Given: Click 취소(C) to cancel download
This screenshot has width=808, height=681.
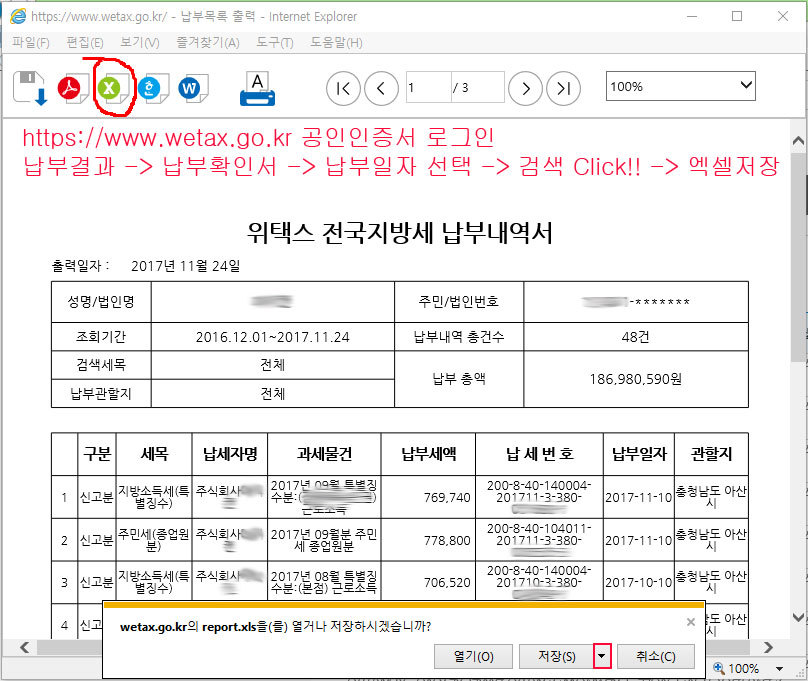Looking at the screenshot, I should (x=655, y=656).
